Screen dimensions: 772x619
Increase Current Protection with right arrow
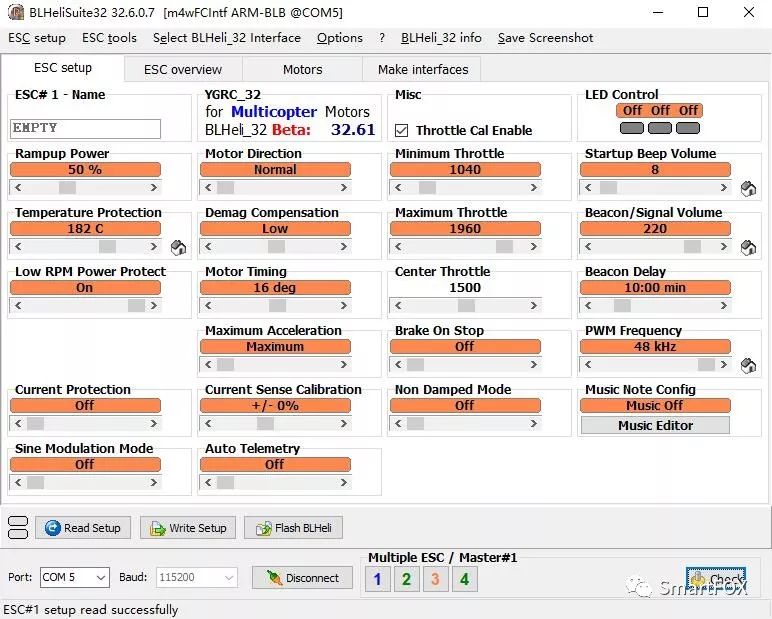click(154, 424)
